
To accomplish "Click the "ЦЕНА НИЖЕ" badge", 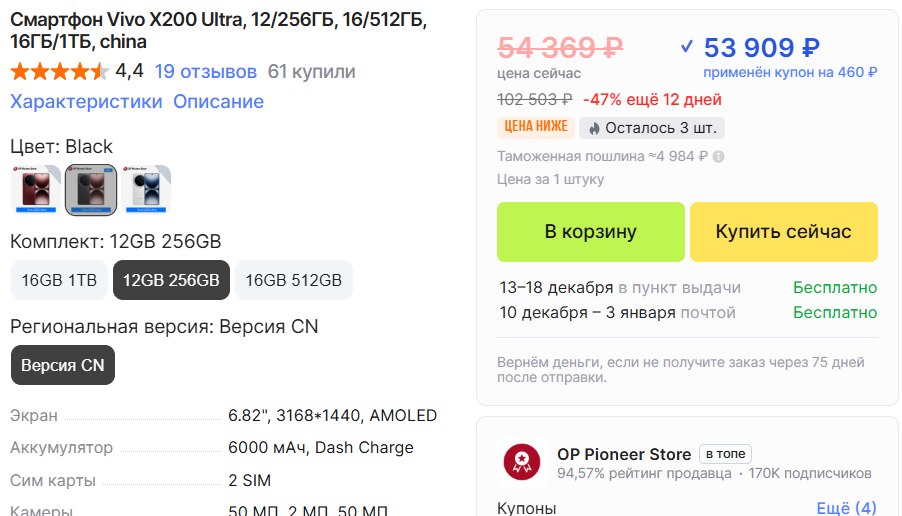I will pyautogui.click(x=535, y=127).
